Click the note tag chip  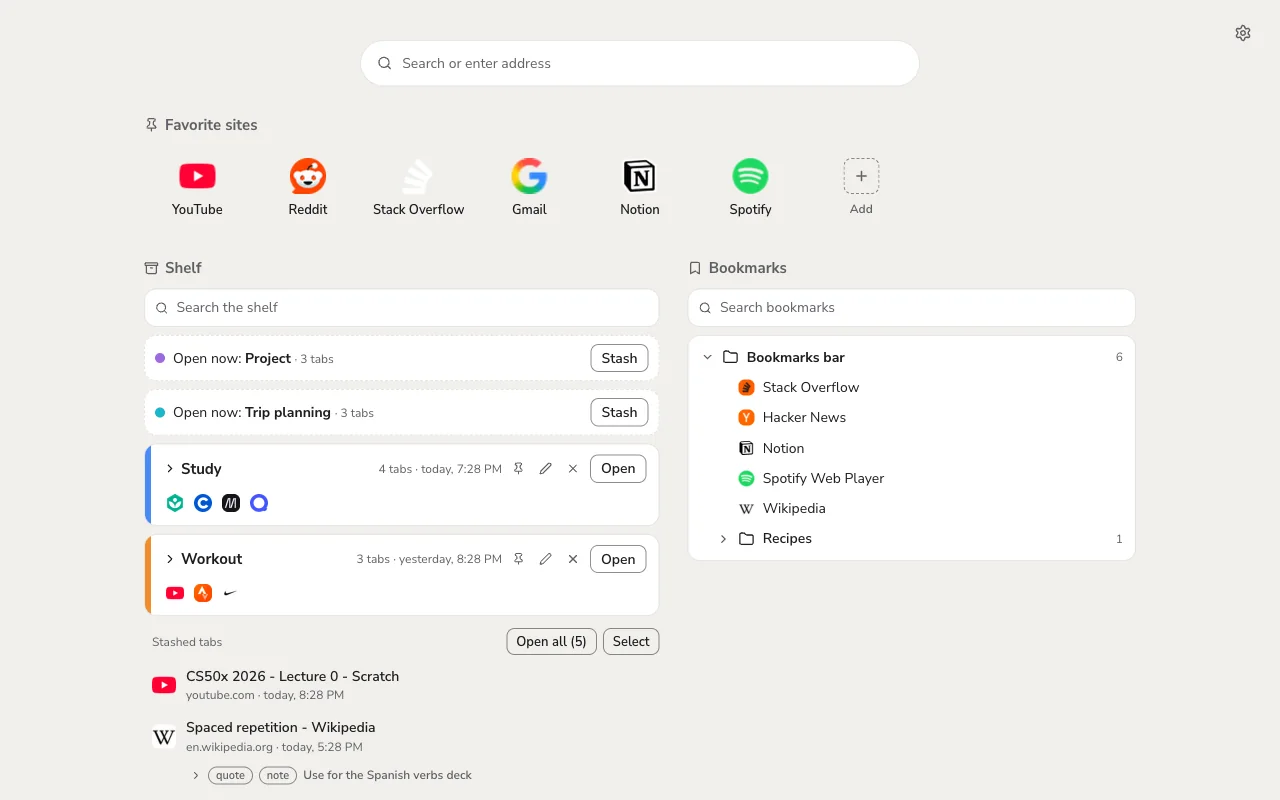pyautogui.click(x=278, y=775)
